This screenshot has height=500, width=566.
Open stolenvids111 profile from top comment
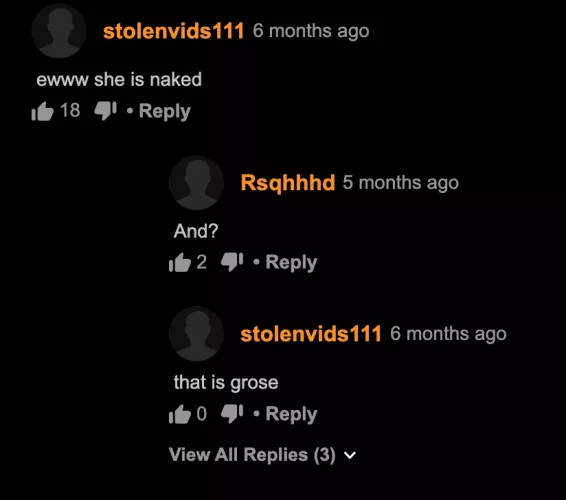coord(174,31)
